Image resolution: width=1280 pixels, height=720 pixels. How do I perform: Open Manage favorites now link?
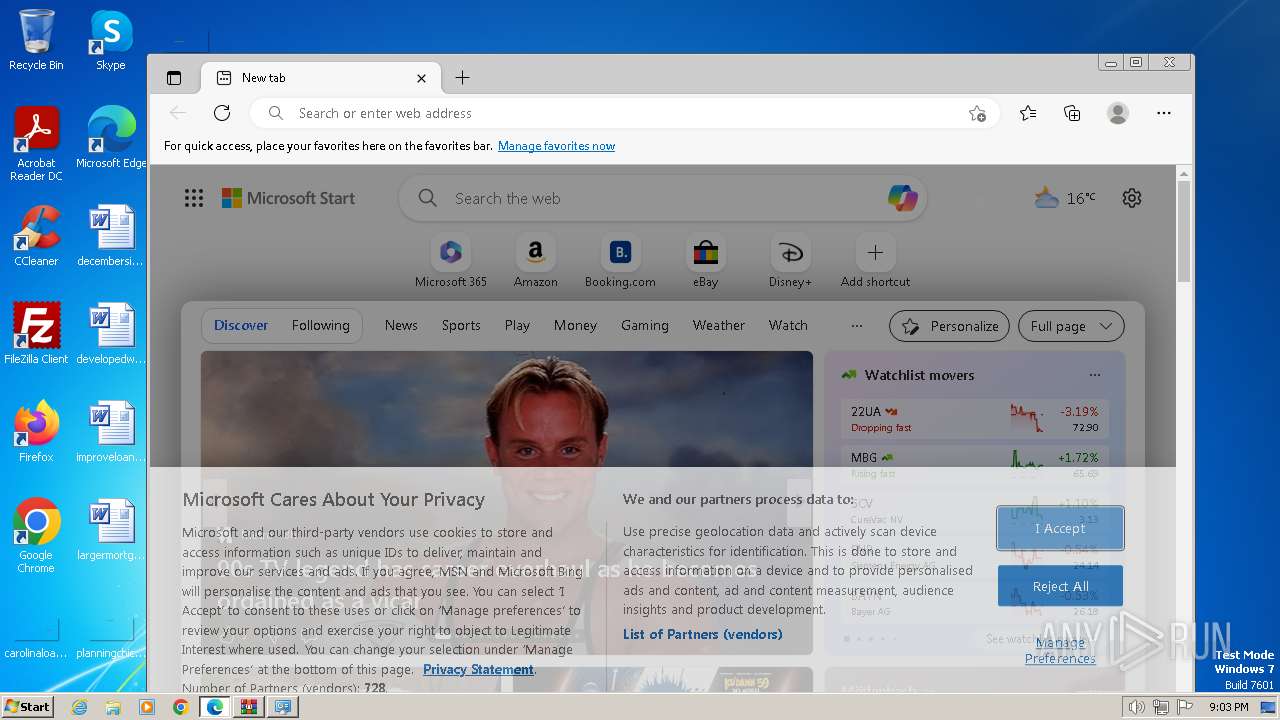pyautogui.click(x=556, y=146)
